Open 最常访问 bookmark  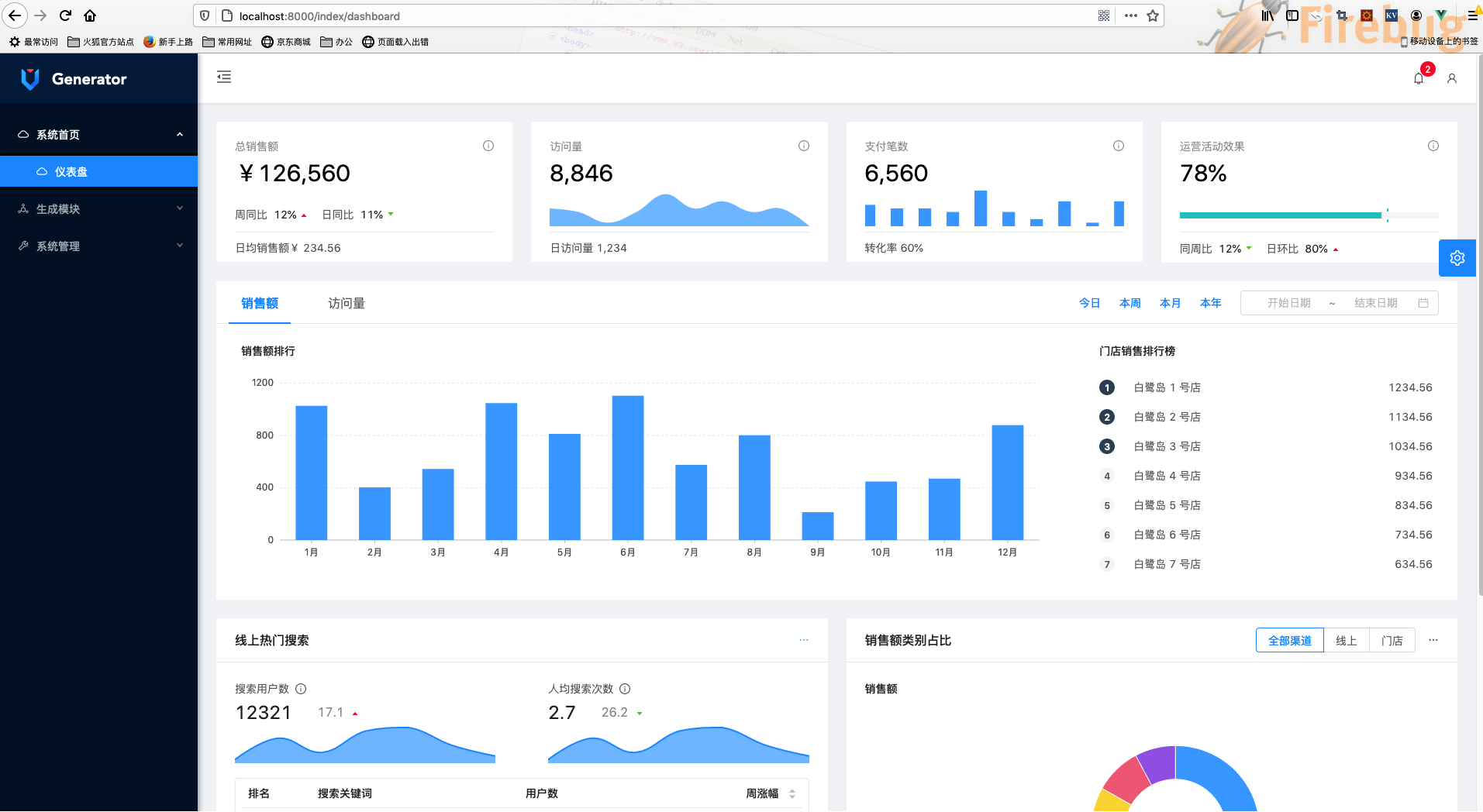33,42
